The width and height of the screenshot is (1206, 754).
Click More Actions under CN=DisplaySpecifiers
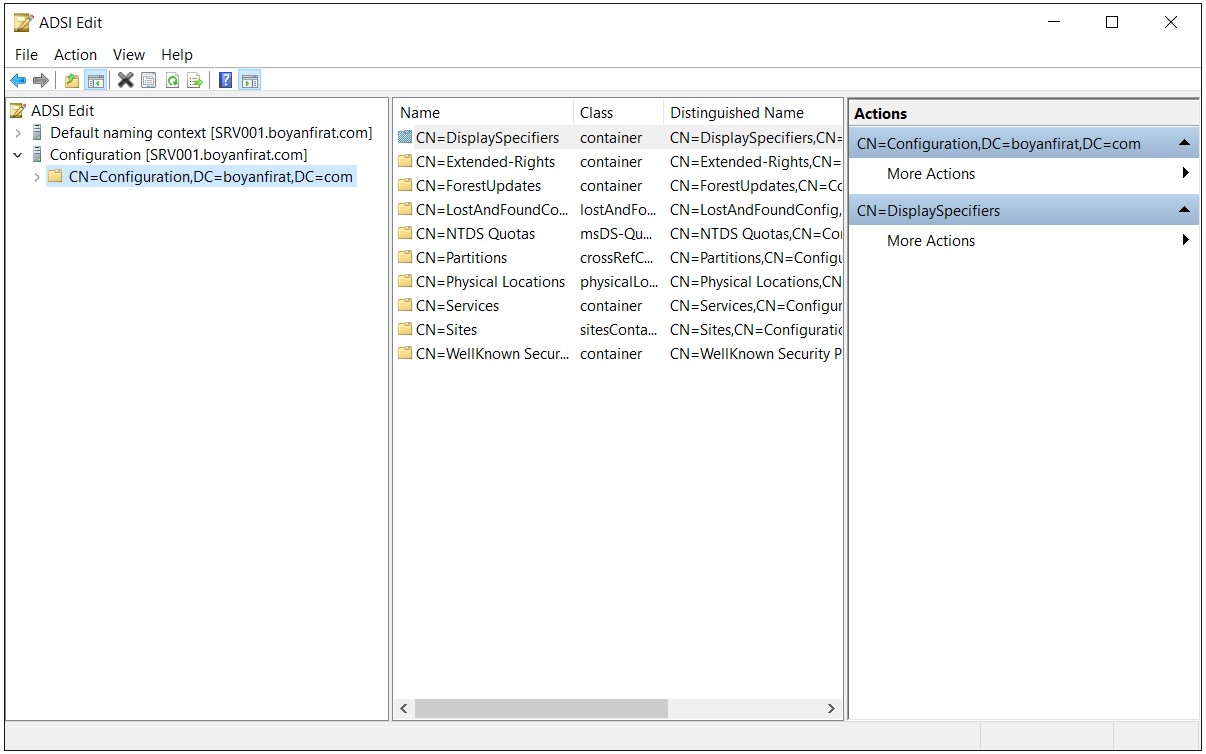[930, 241]
